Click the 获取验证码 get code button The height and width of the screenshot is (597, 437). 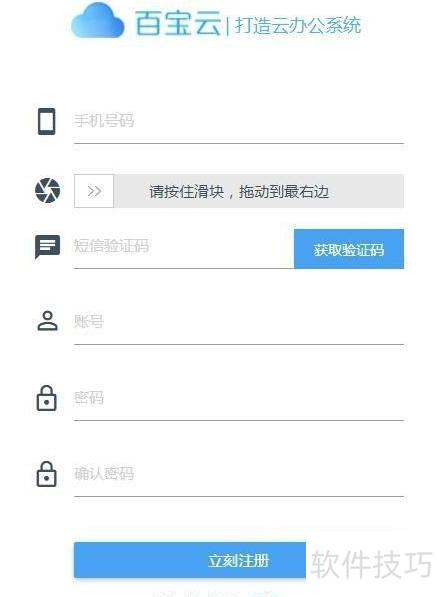pos(349,249)
